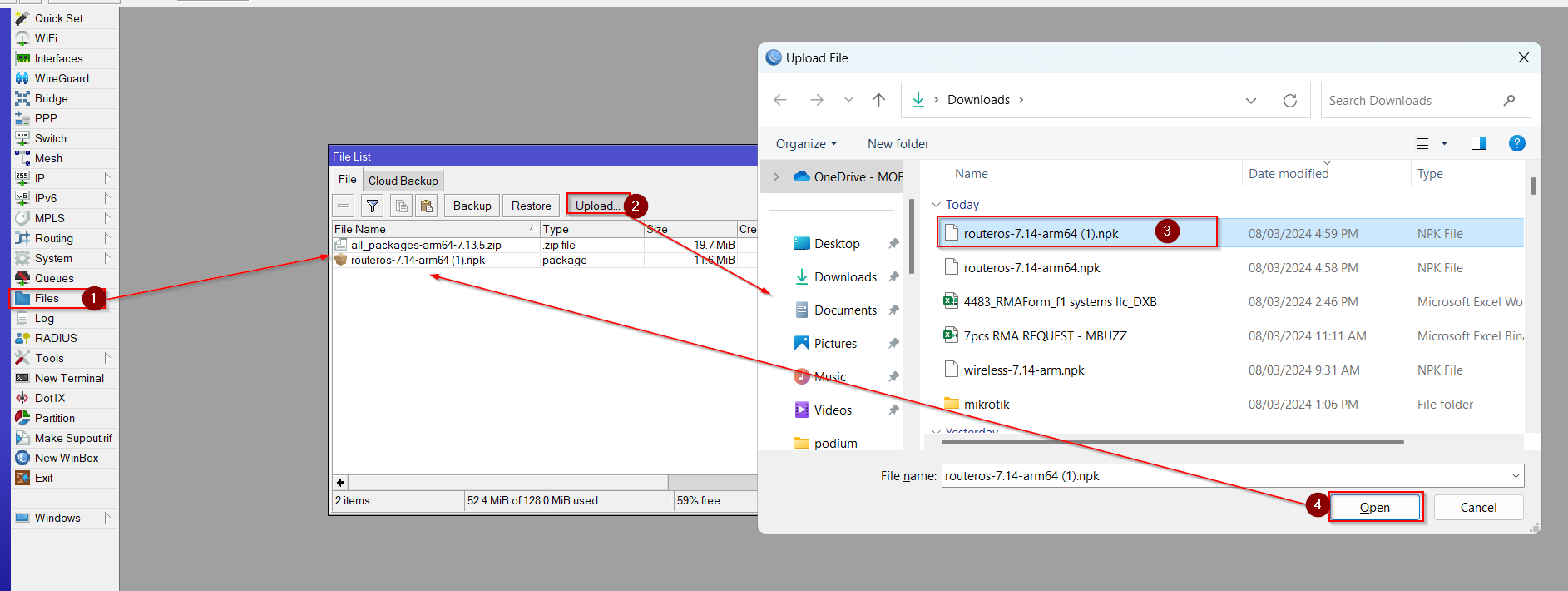Sort by Date modified column
Viewport: 1568px width, 591px height.
(x=1288, y=173)
